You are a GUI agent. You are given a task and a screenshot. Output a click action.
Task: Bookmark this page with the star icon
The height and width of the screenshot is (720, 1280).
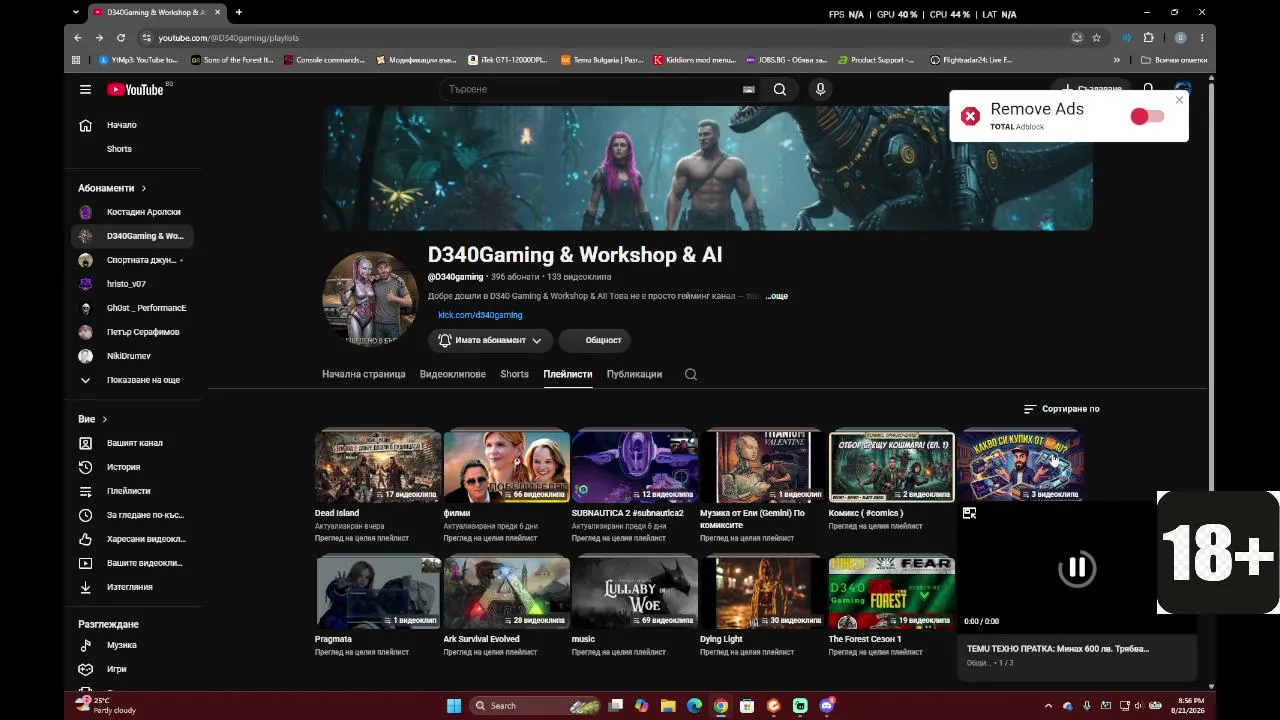point(1097,38)
